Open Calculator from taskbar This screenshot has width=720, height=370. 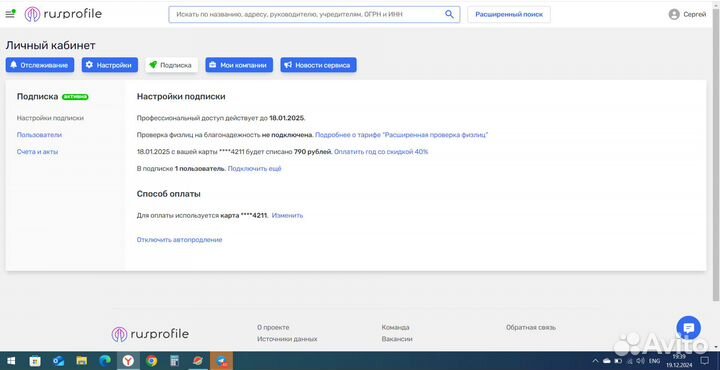174,361
